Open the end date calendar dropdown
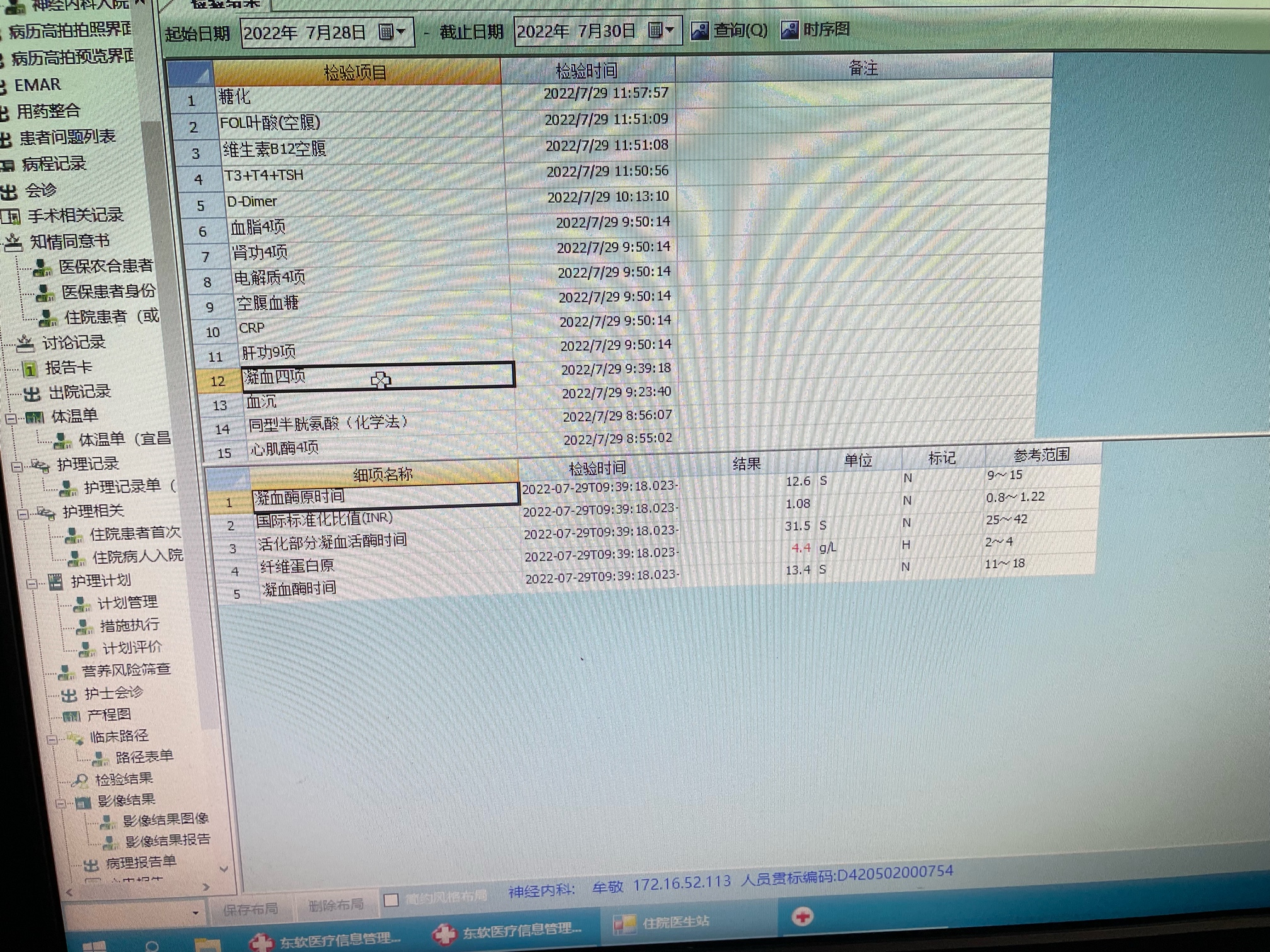 (661, 30)
